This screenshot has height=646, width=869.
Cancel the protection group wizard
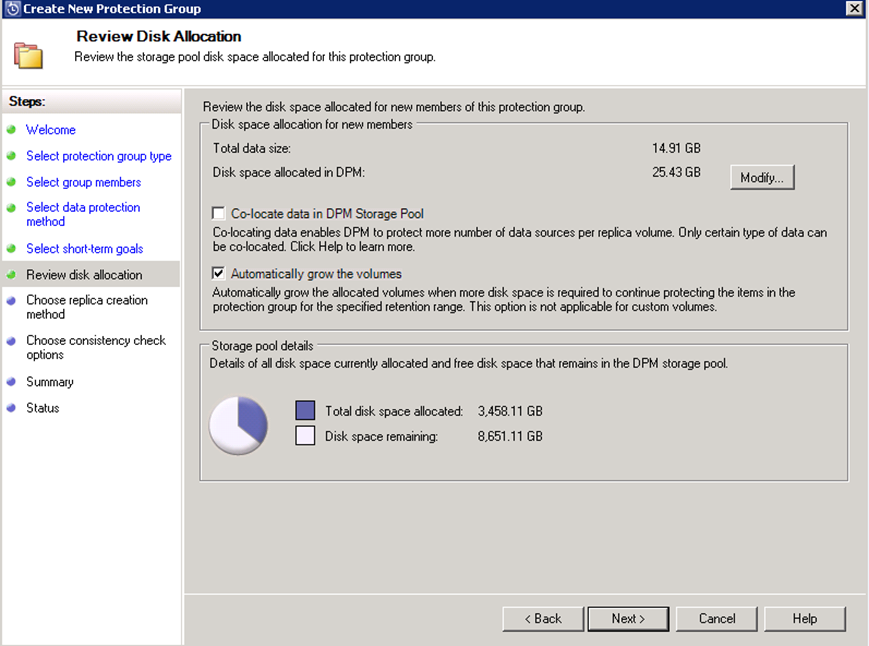pyautogui.click(x=717, y=618)
